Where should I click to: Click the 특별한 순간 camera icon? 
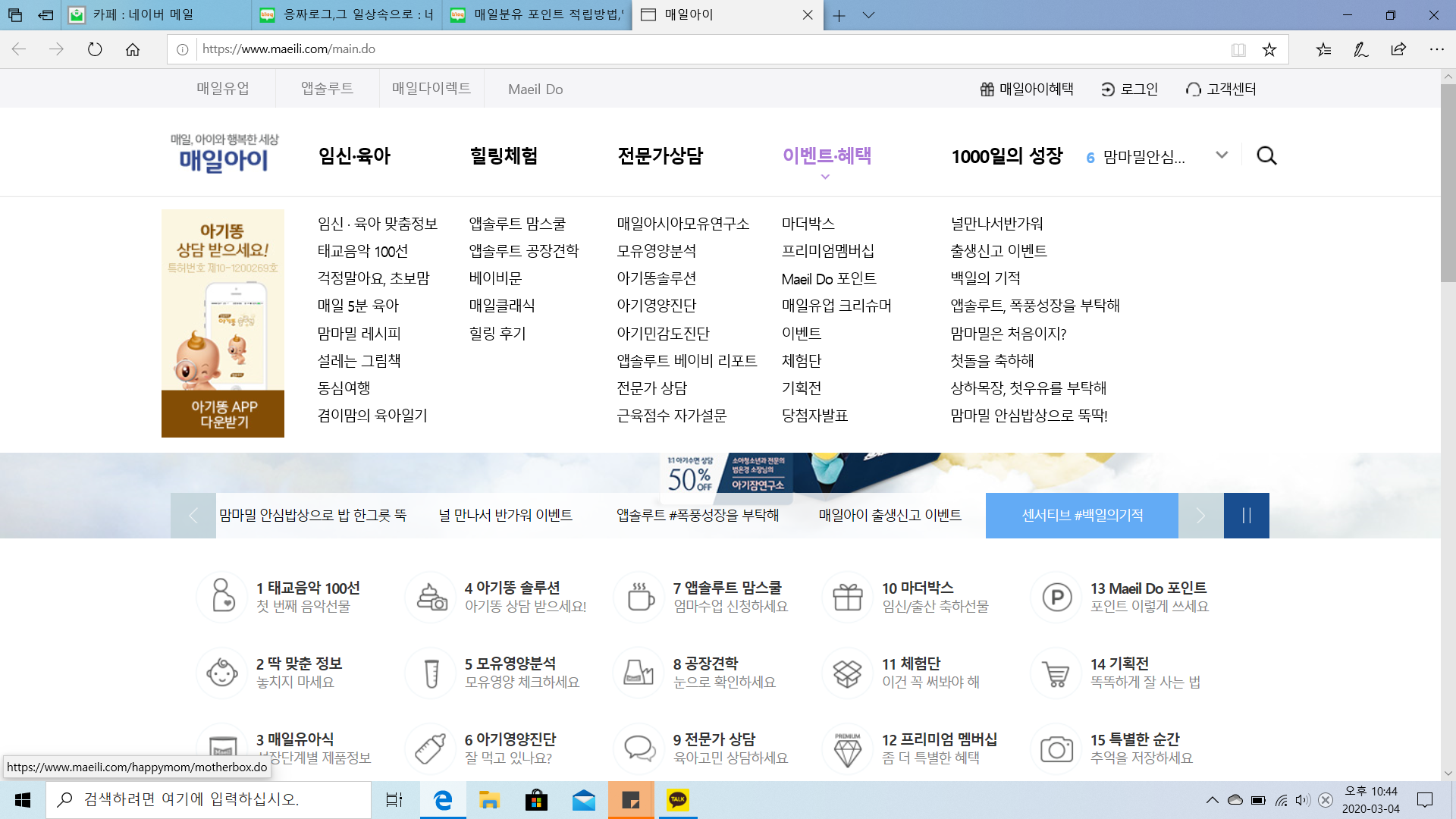tap(1056, 748)
